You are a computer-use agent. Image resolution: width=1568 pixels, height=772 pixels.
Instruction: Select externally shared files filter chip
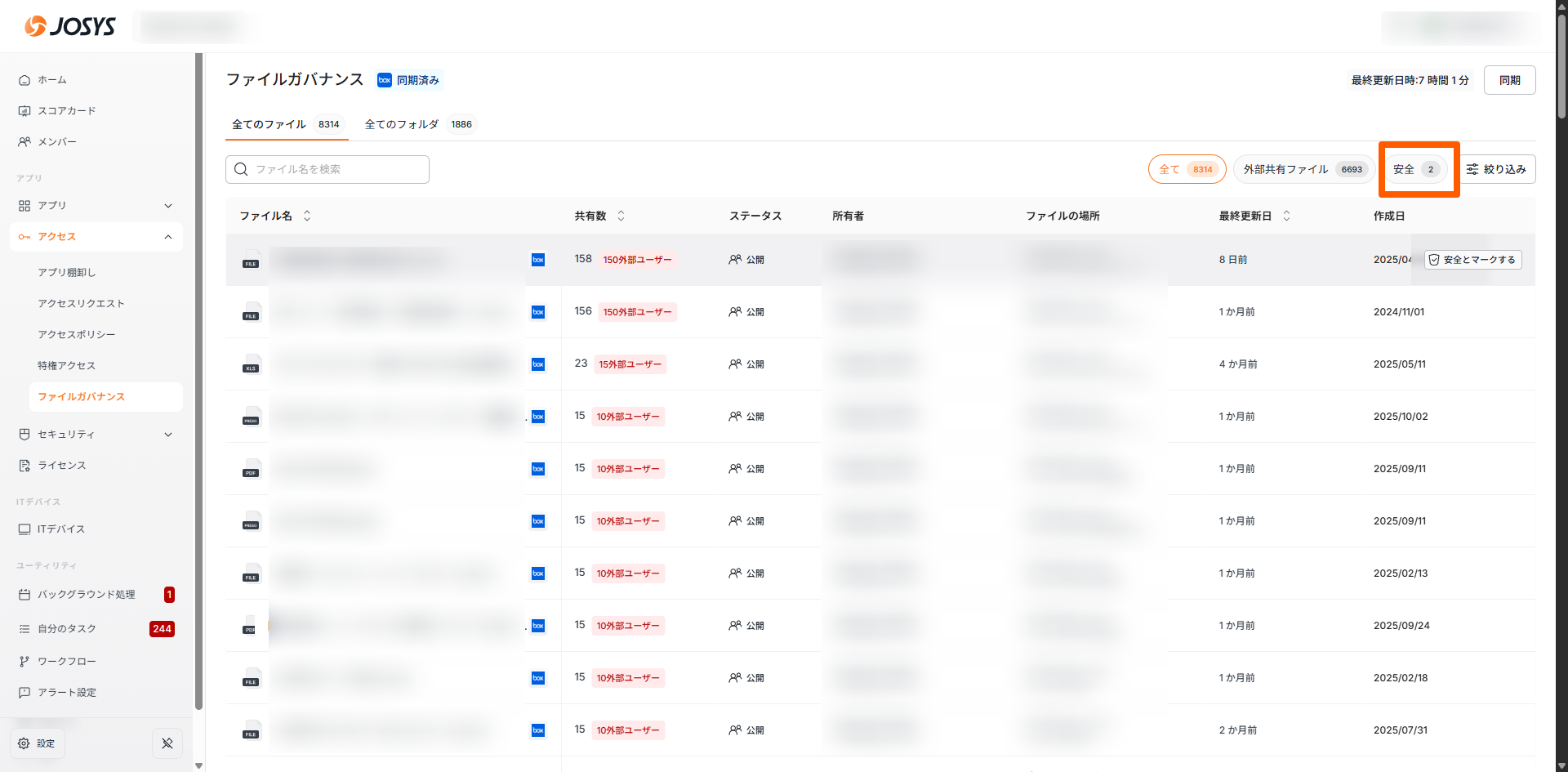pos(1303,170)
